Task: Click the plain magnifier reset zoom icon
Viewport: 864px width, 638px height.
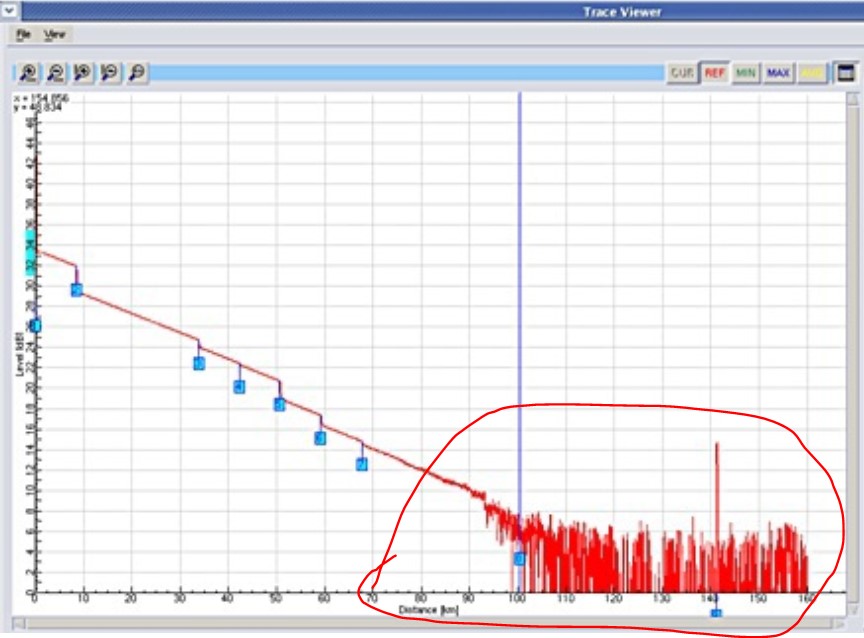Action: (137, 73)
